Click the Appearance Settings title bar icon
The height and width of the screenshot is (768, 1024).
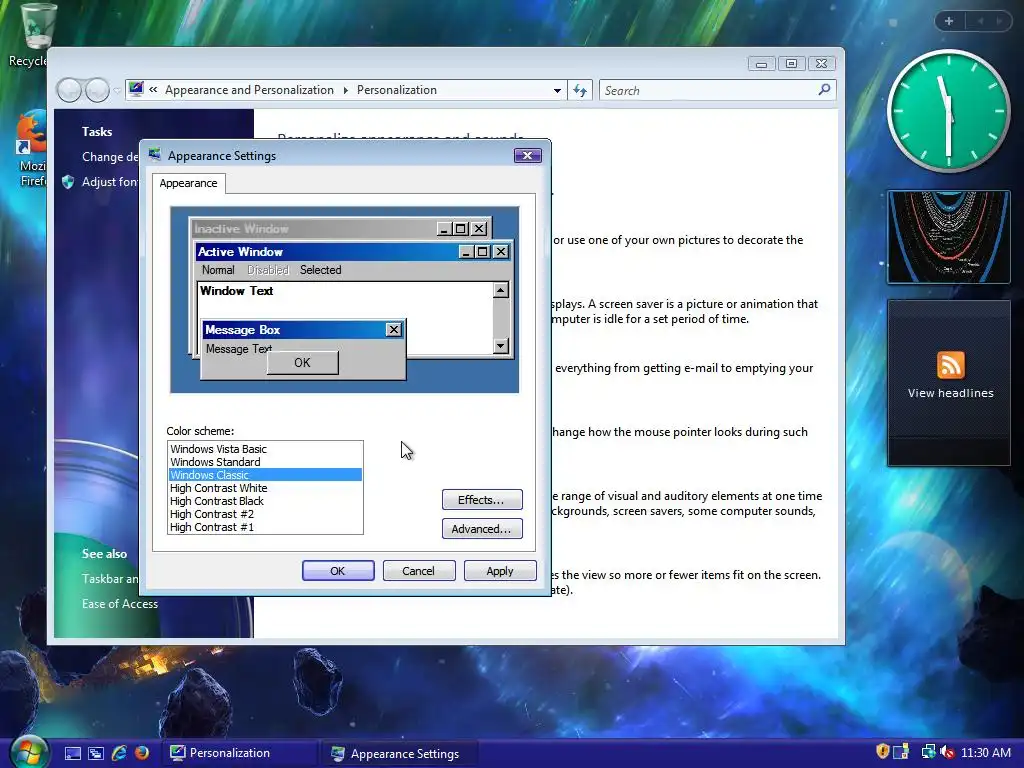[x=155, y=155]
